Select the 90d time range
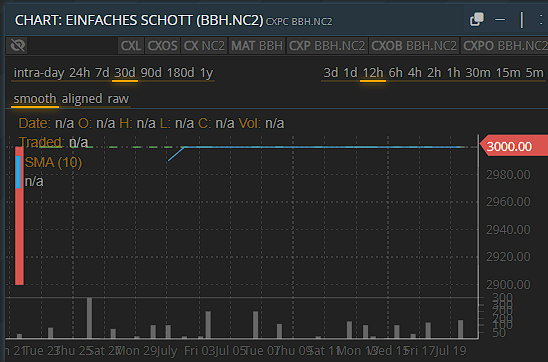Screen dimensions: 548x362 point(151,73)
